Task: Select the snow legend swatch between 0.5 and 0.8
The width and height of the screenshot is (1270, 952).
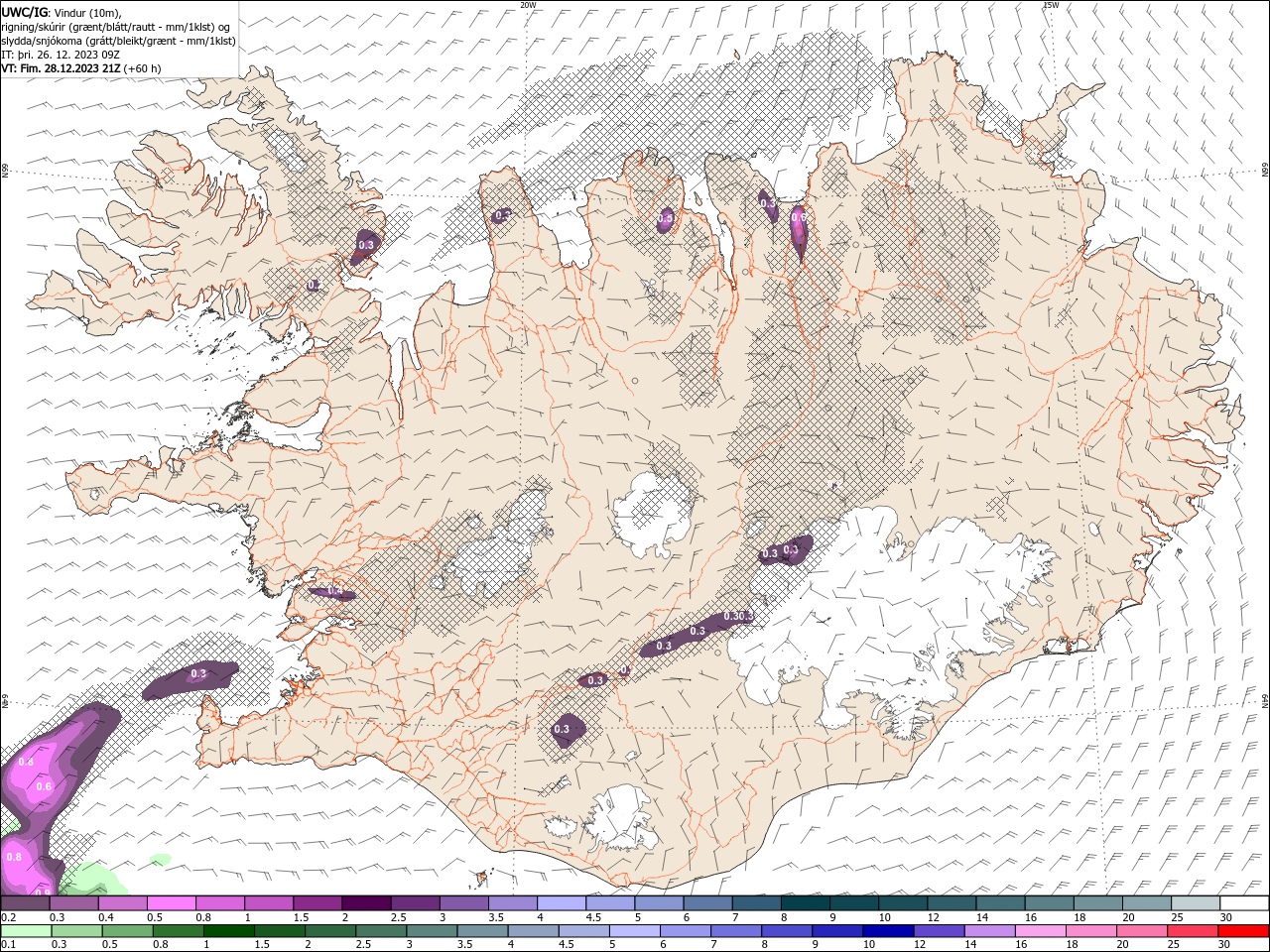Action: (172, 903)
